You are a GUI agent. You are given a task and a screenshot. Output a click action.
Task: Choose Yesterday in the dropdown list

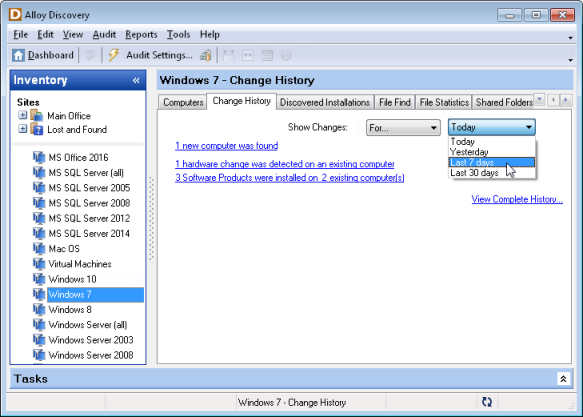492,152
